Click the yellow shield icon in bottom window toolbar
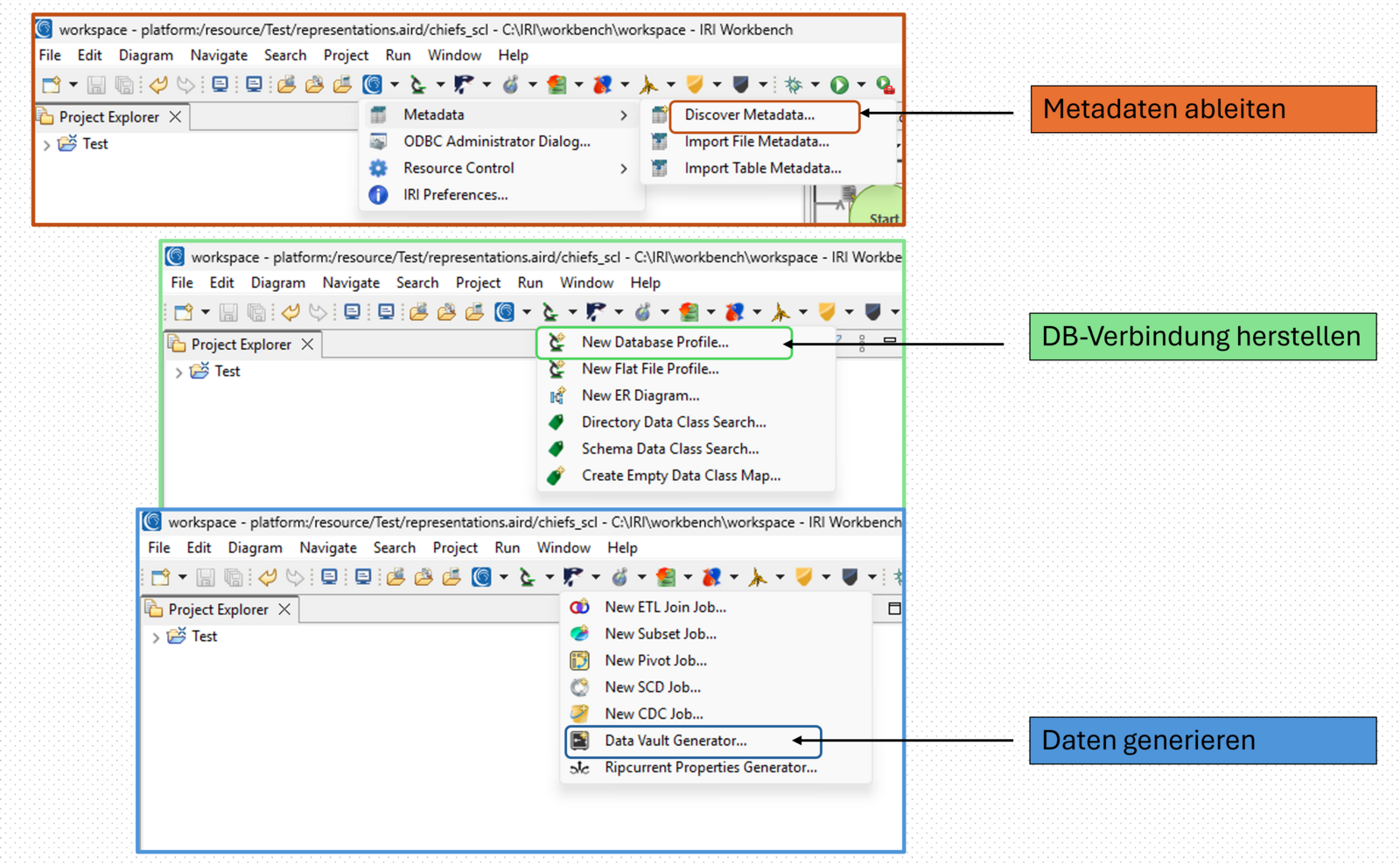The width and height of the screenshot is (1400, 864). click(x=804, y=577)
